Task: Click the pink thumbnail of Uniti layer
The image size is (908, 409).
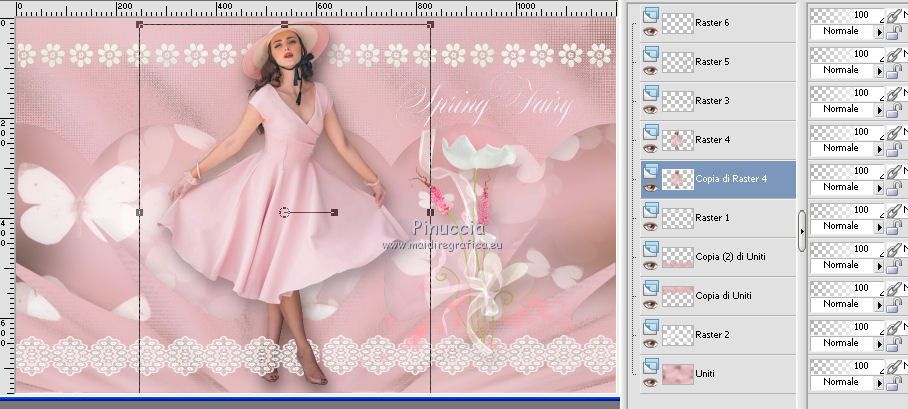Action: (x=678, y=374)
